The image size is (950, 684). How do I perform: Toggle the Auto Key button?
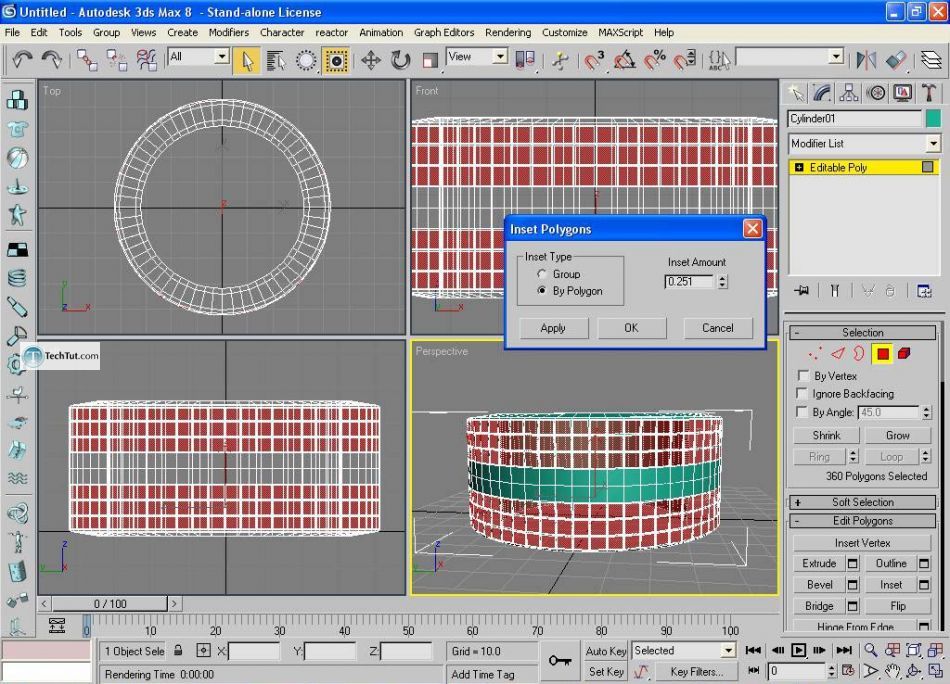tap(605, 651)
